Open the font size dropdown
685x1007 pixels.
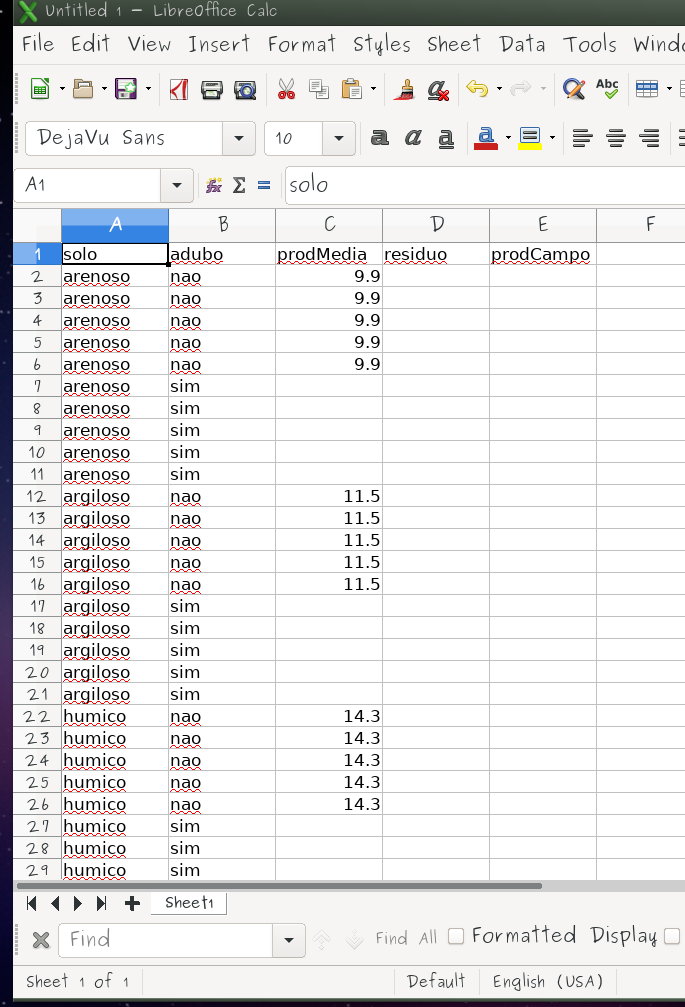340,139
